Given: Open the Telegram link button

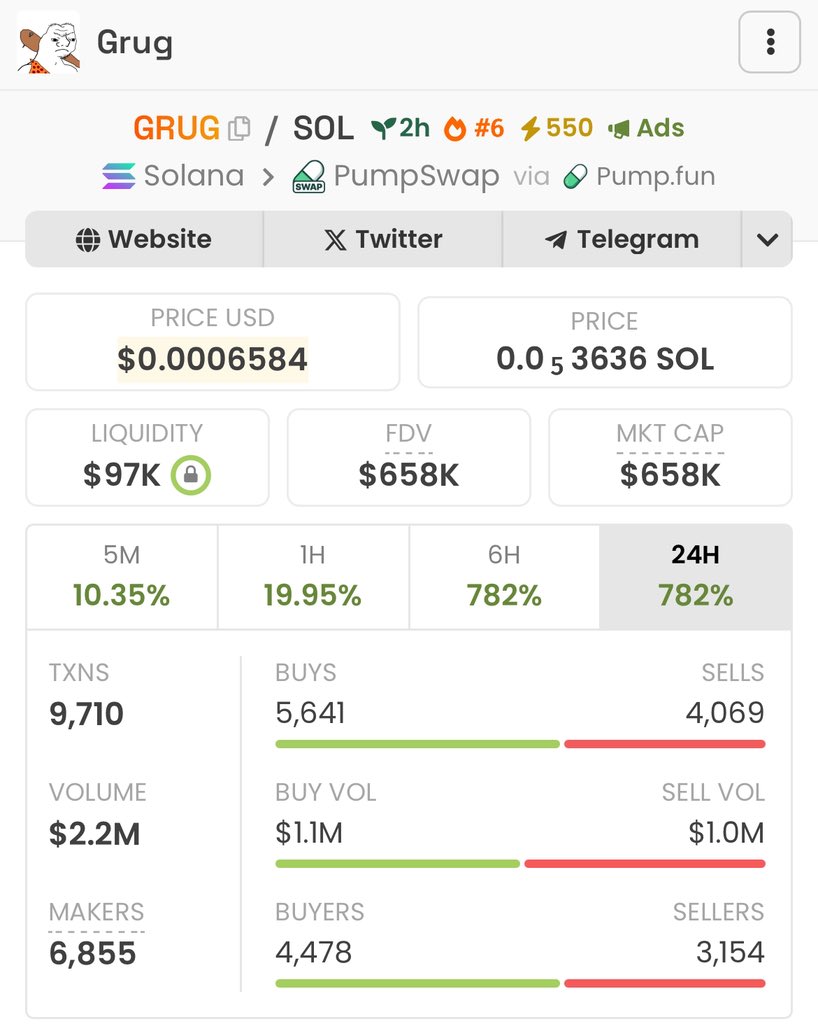Looking at the screenshot, I should 622,239.
